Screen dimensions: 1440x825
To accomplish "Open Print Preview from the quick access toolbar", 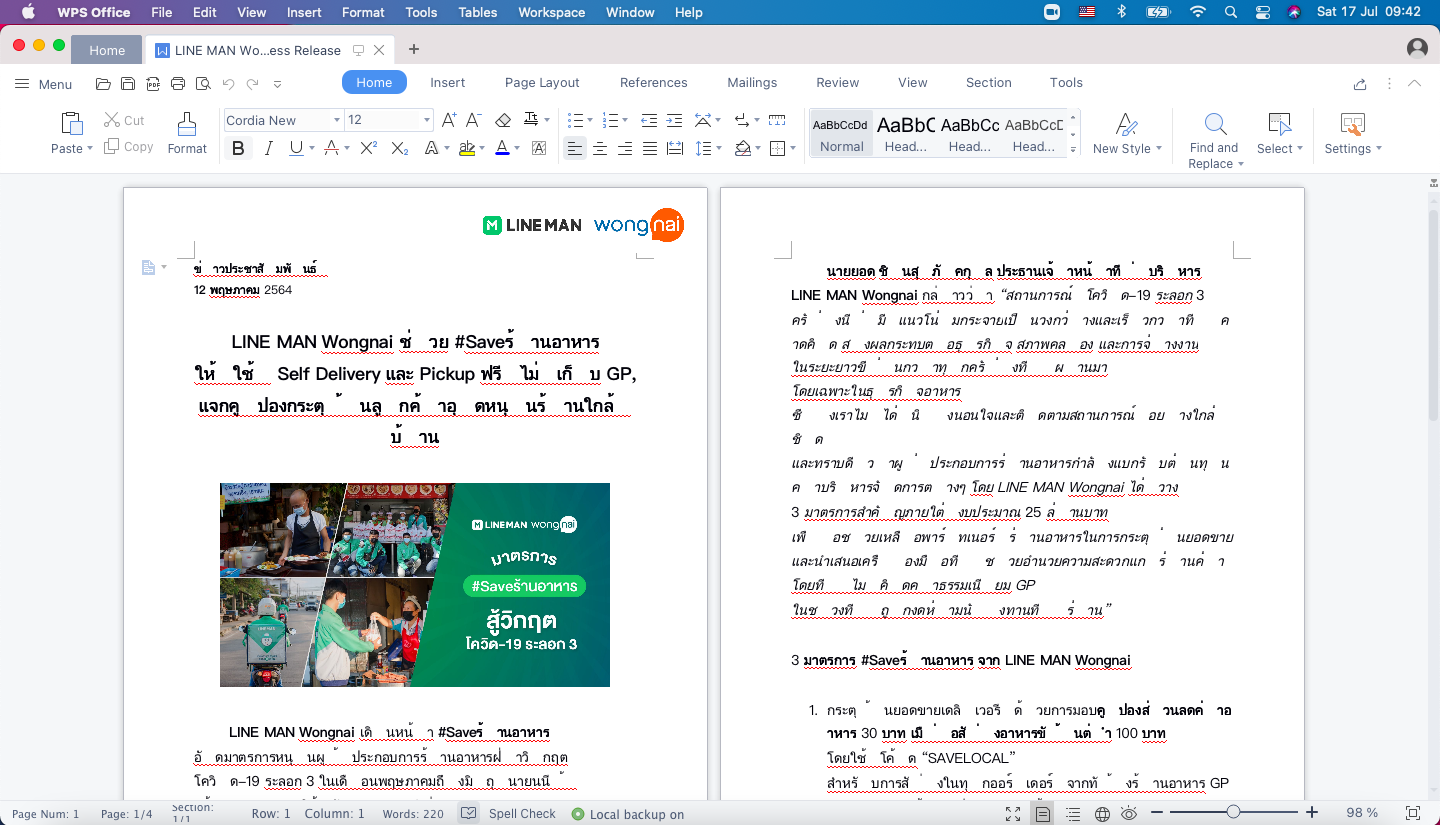I will (203, 84).
